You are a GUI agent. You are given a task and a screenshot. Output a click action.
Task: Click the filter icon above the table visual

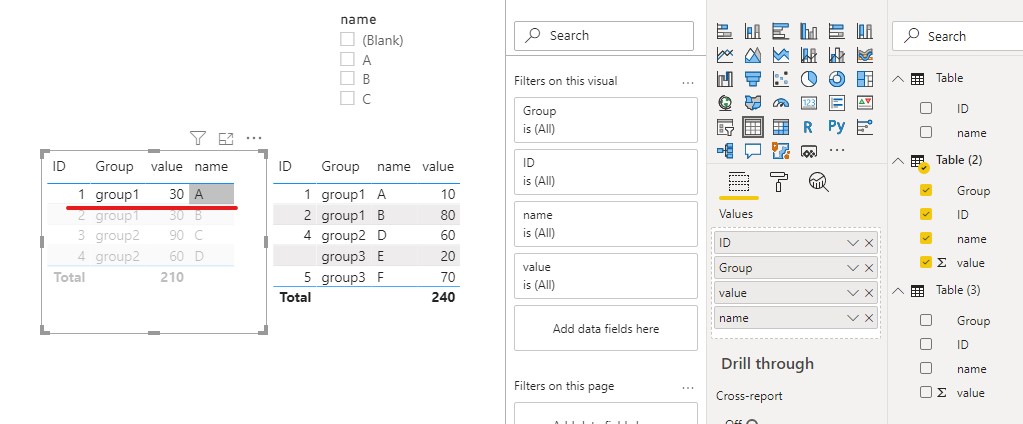pos(198,138)
